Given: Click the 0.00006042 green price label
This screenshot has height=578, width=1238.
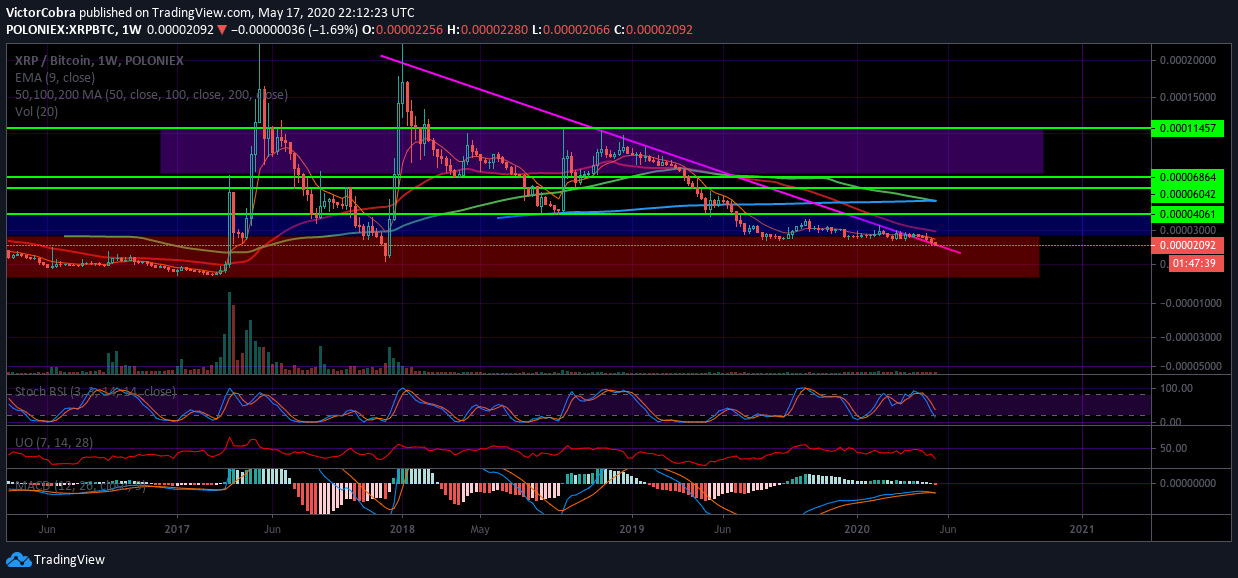Looking at the screenshot, I should (1188, 193).
